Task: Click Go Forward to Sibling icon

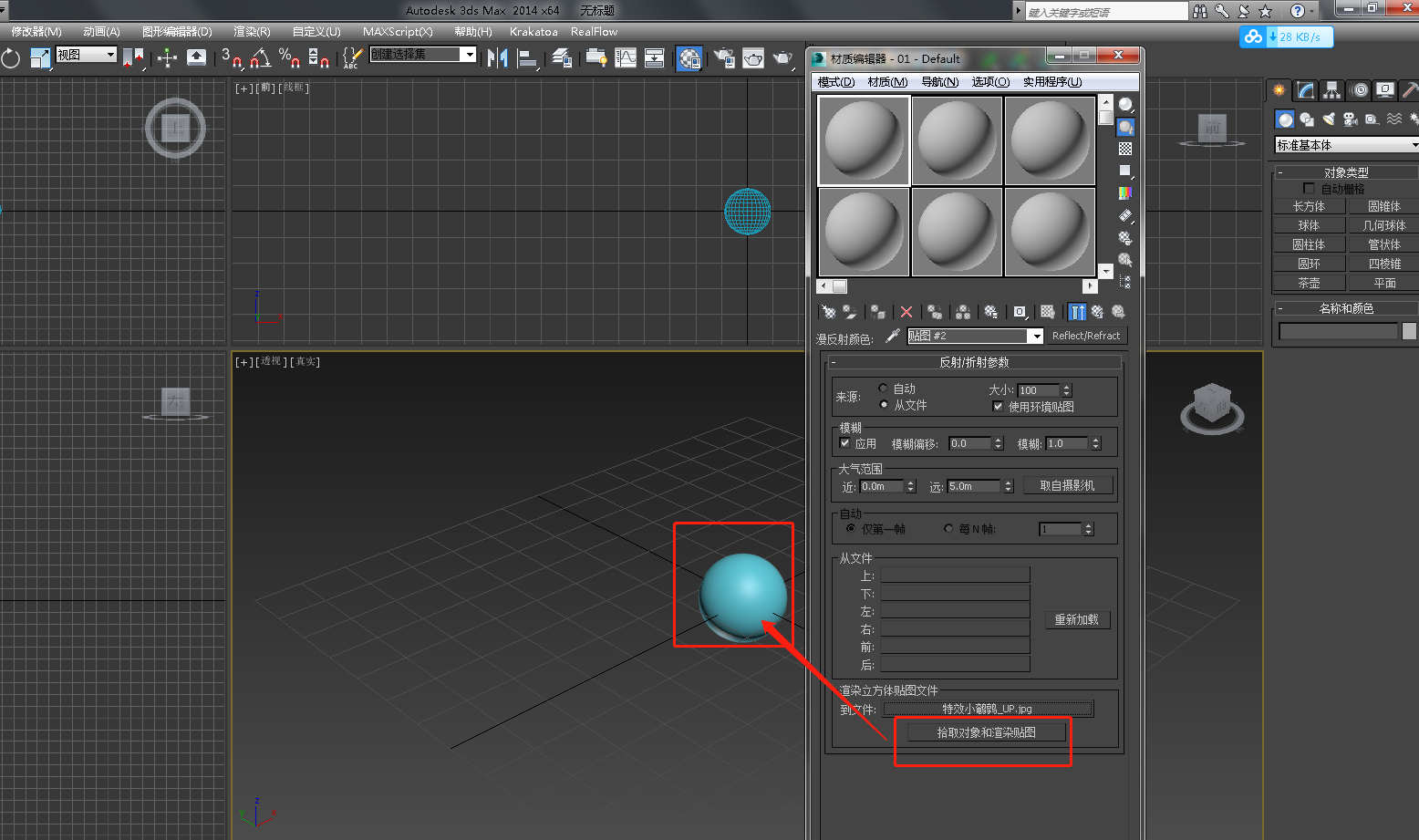Action: click(x=1118, y=312)
